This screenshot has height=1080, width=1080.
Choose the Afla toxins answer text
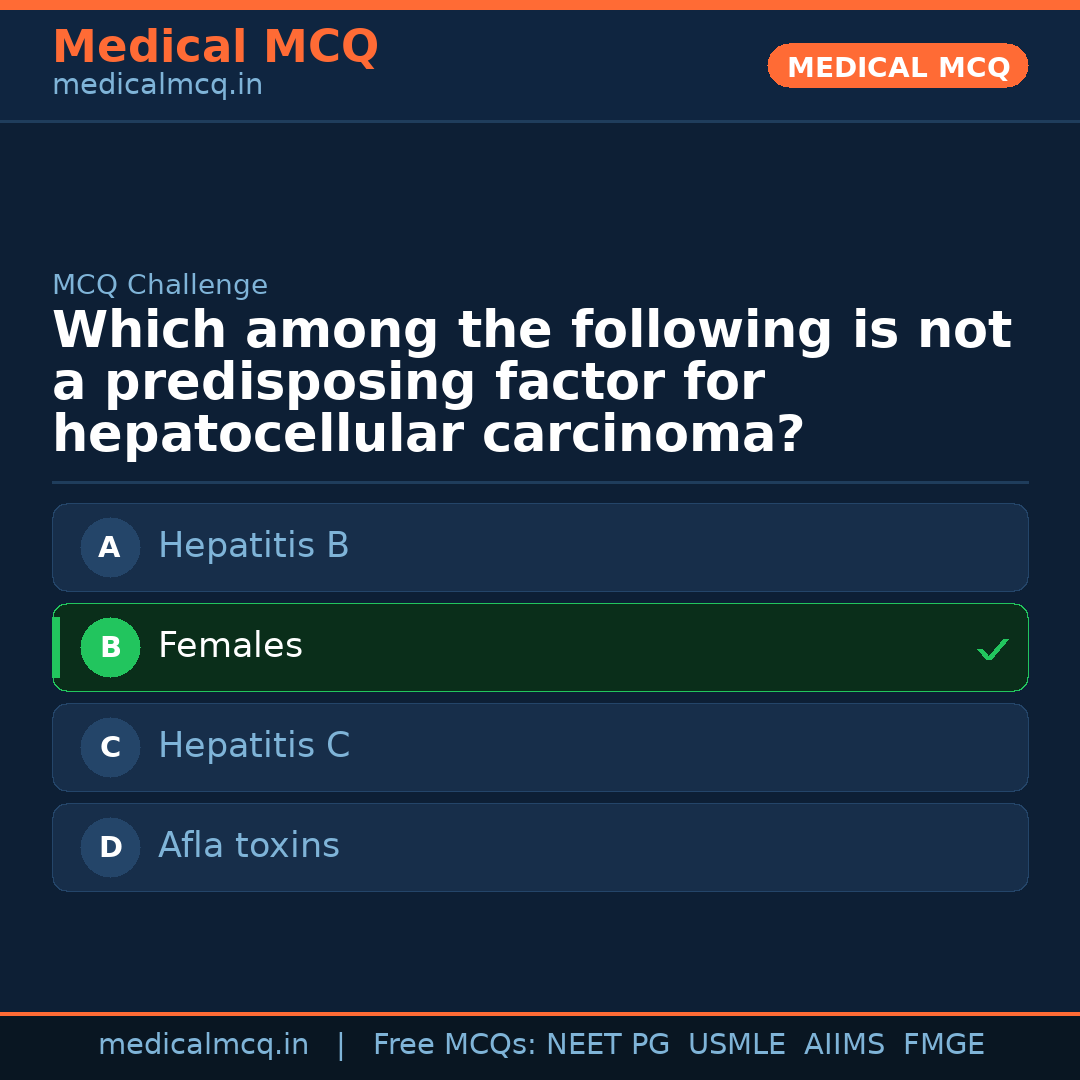[249, 846]
